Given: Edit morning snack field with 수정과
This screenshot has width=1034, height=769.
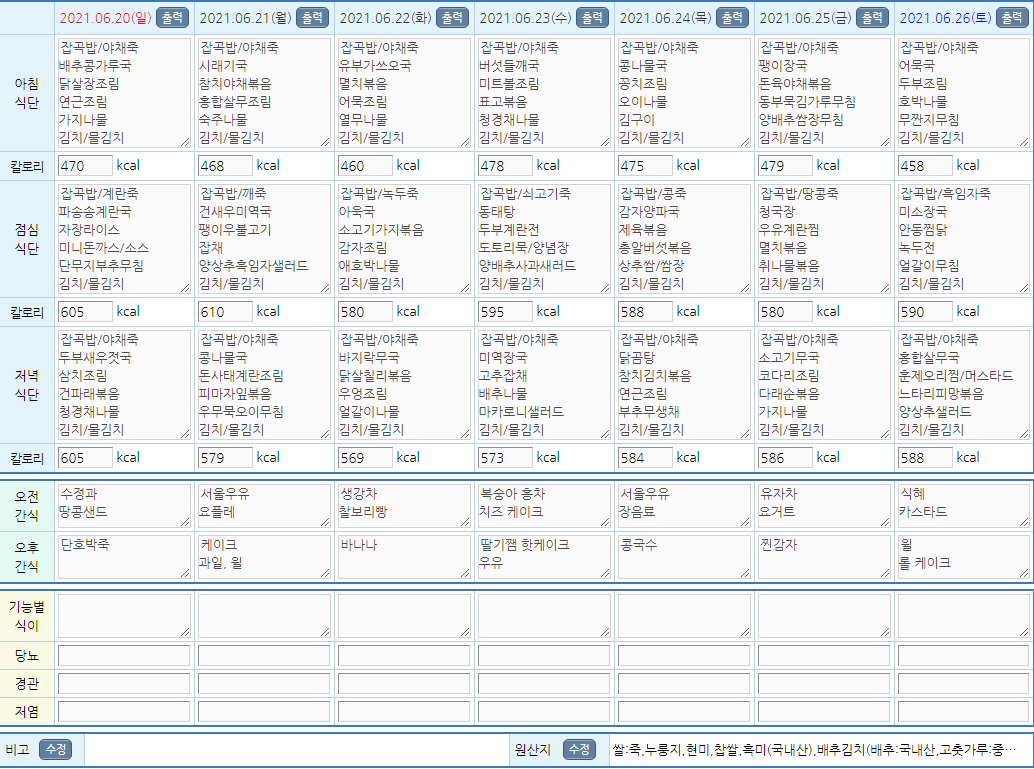Looking at the screenshot, I should (x=124, y=506).
